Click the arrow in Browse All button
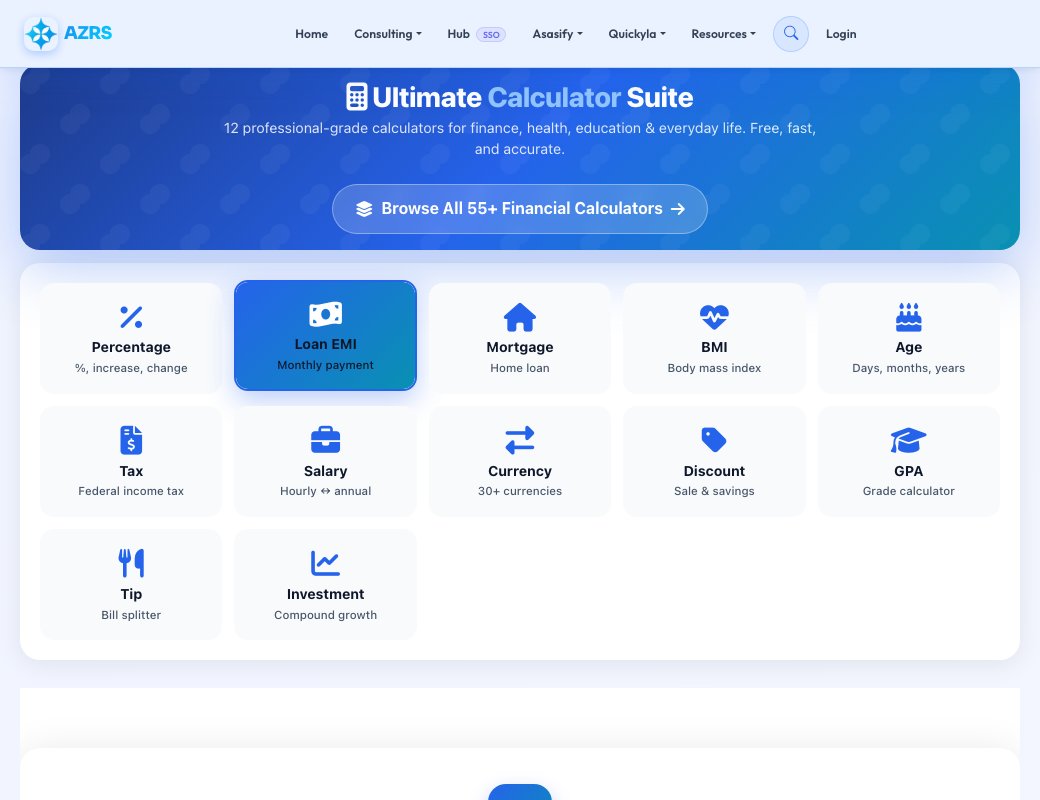 pos(678,209)
